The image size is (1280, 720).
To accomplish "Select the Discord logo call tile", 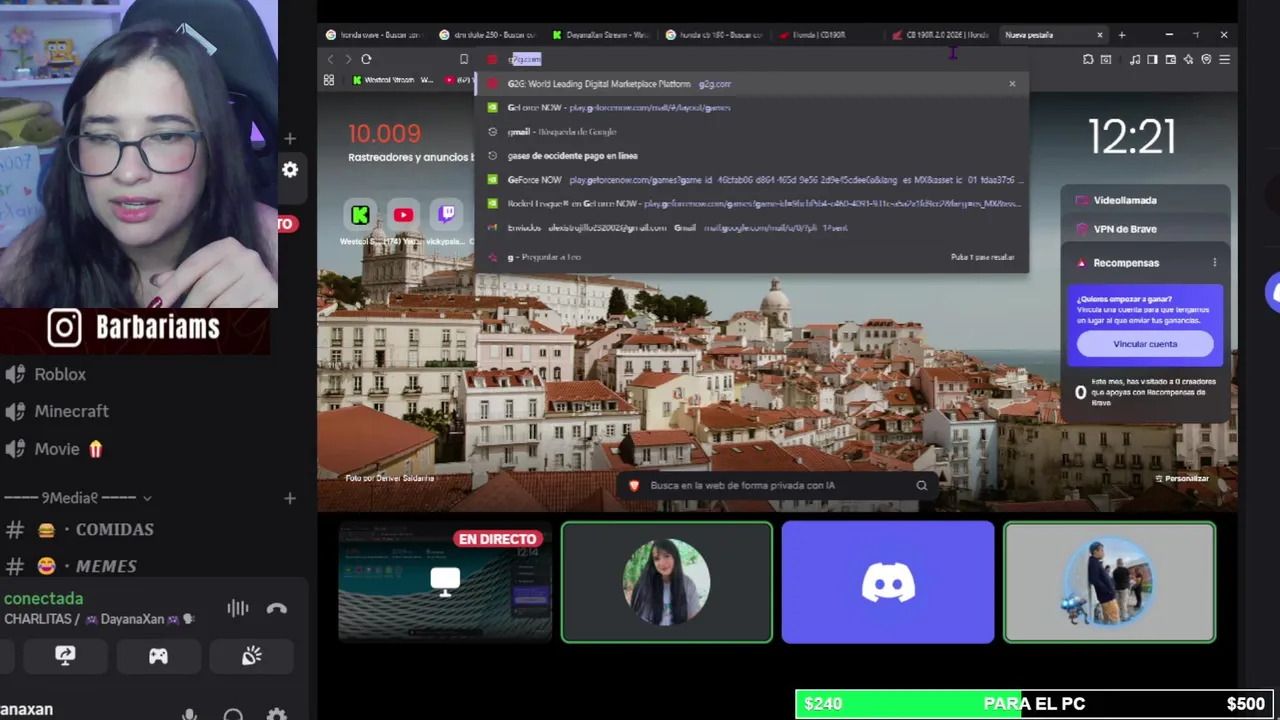I will point(888,581).
